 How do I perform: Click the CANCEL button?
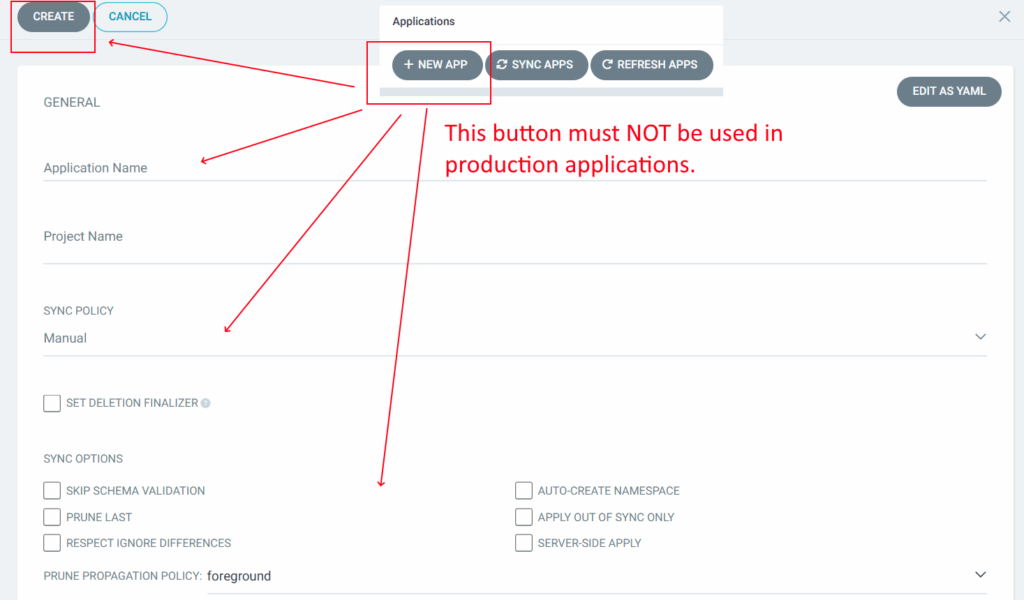point(130,16)
